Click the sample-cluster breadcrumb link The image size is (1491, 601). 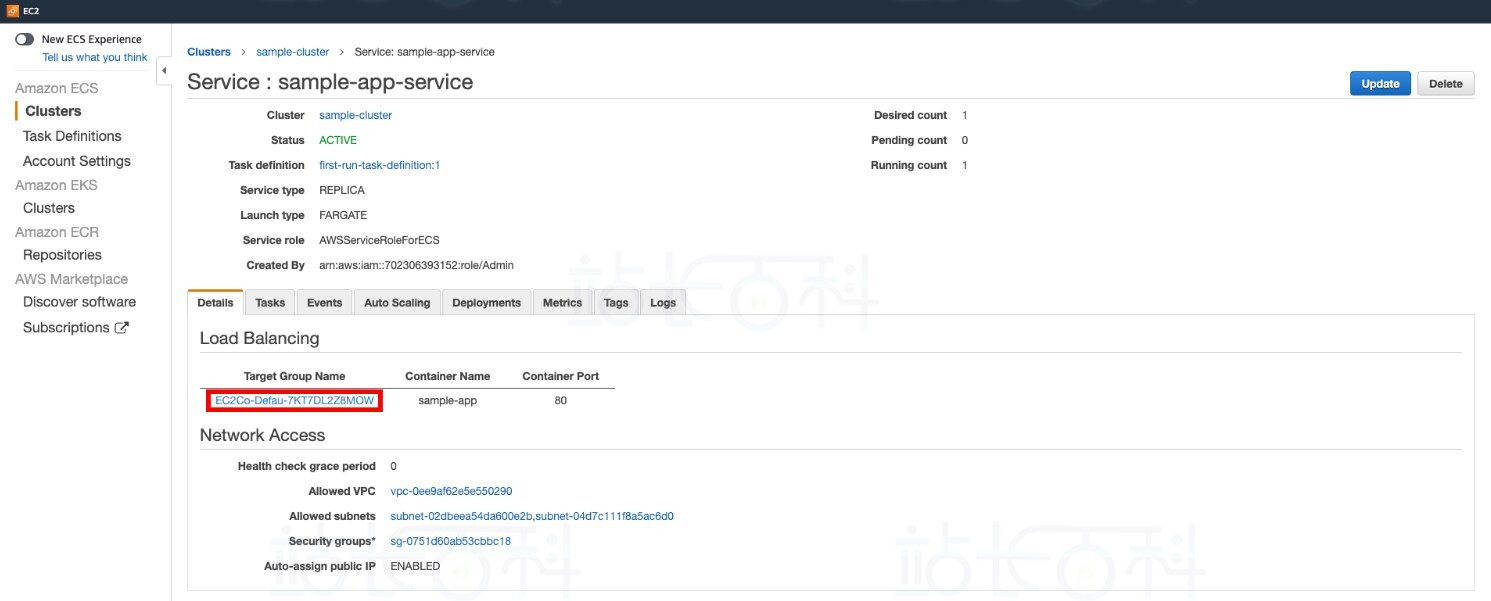[293, 52]
